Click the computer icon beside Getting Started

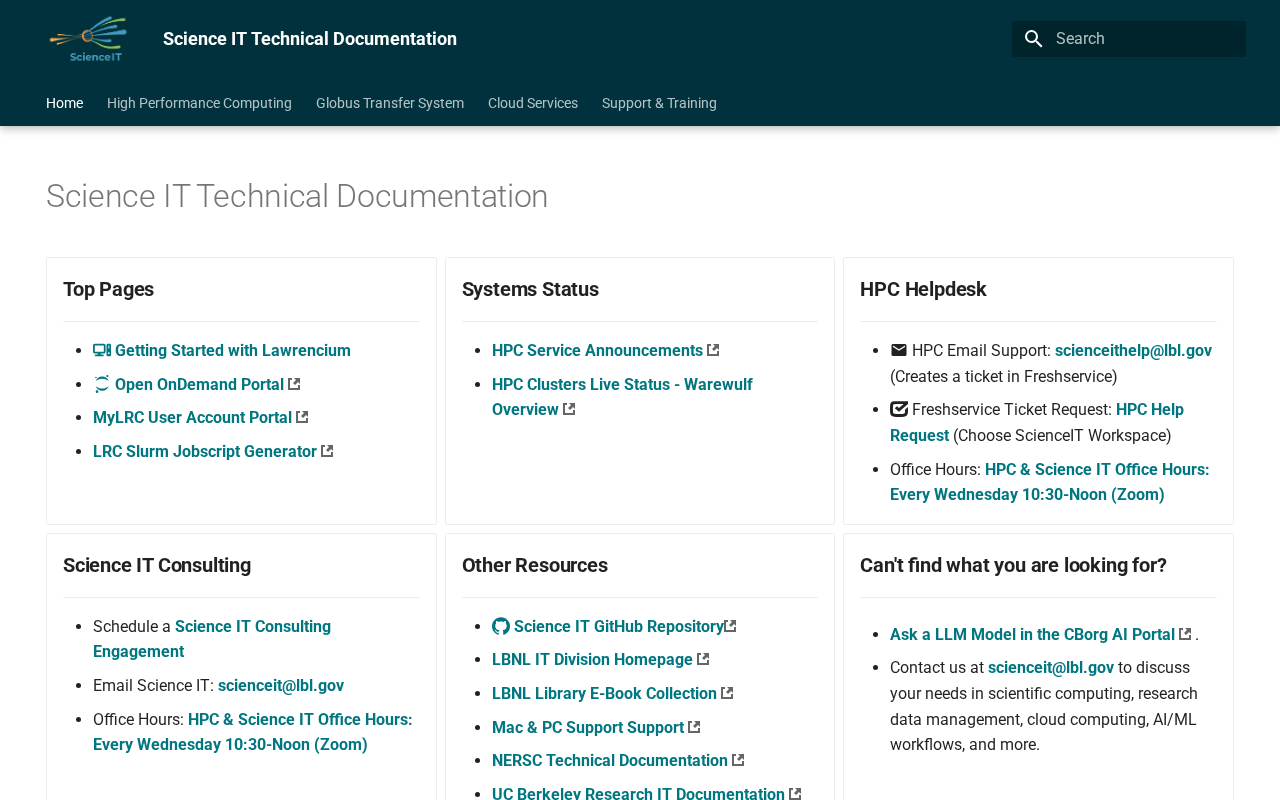[102, 351]
